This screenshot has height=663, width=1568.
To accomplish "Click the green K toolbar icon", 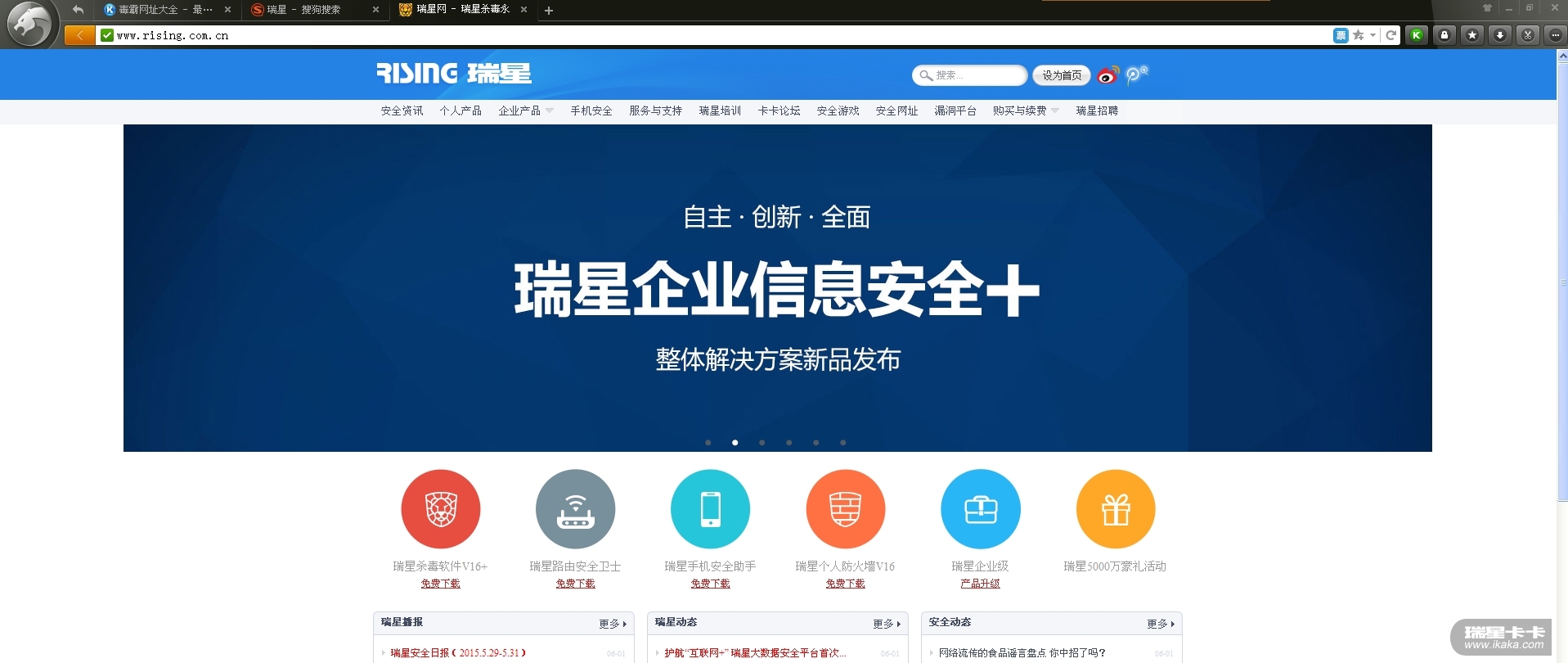I will tap(1417, 35).
